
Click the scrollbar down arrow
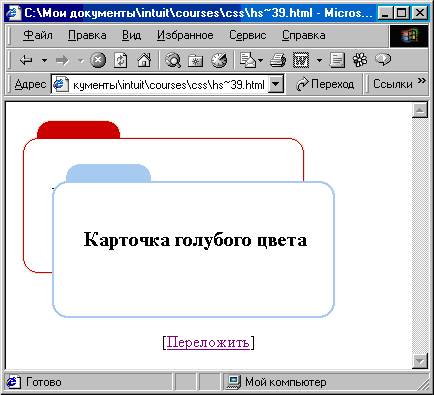click(420, 361)
